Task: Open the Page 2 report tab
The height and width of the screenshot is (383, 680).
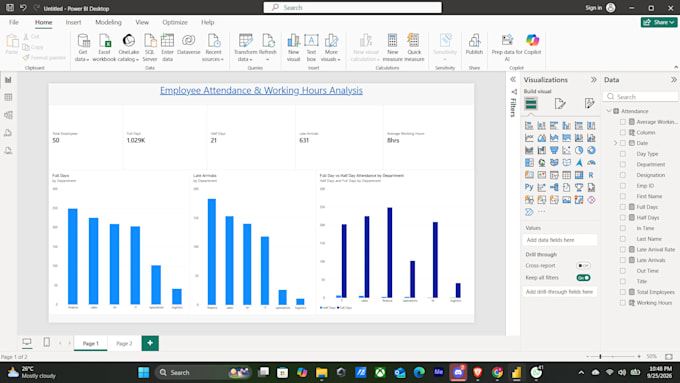Action: (124, 343)
